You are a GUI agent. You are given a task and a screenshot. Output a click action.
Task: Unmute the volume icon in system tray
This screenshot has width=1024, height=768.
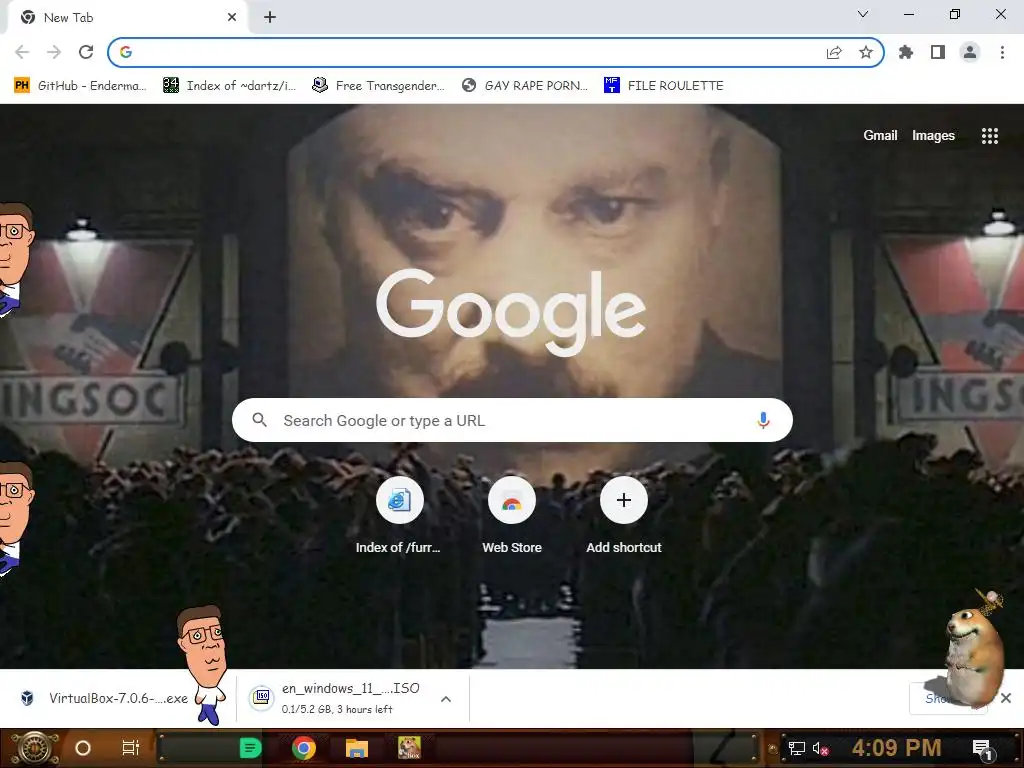tap(820, 748)
